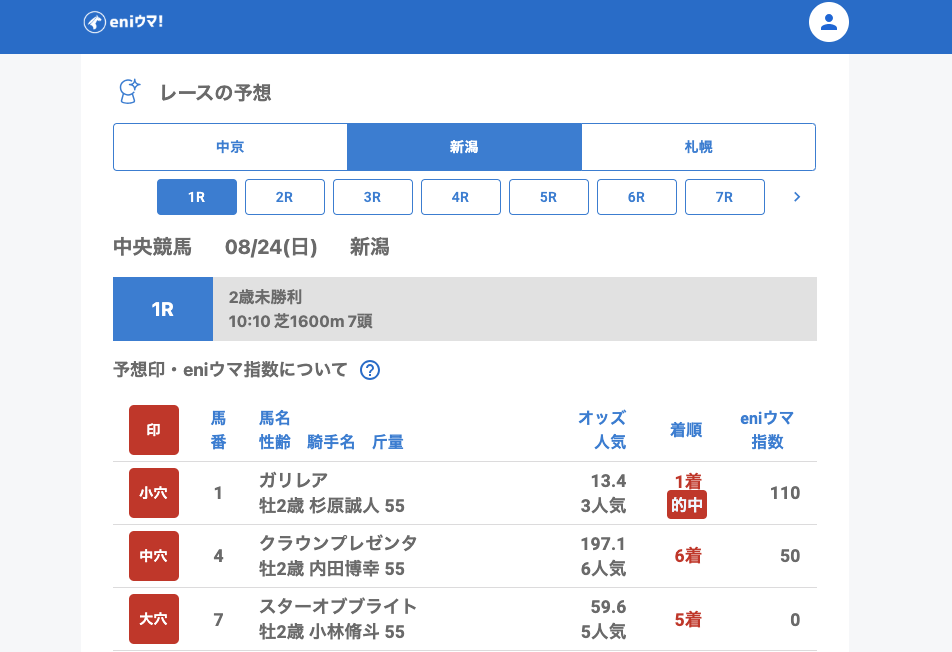
Task: Click the race prediction head icon
Action: [129, 92]
